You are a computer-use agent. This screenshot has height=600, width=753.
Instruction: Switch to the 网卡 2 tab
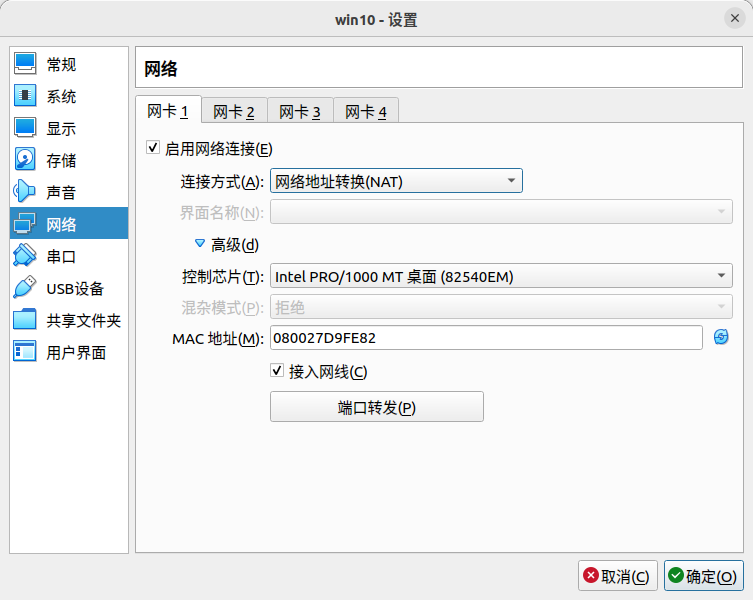coord(234,111)
